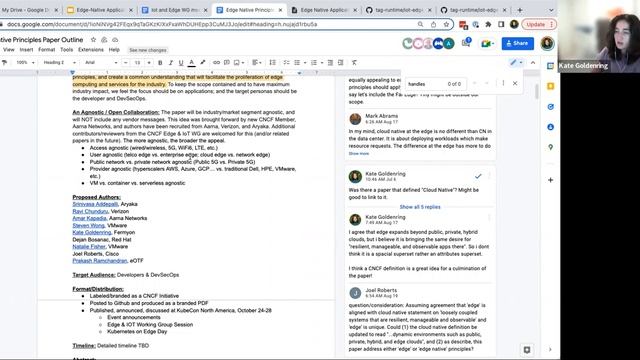Open the text alignment dropdown
Viewport: 640px width, 360px height.
257,62
